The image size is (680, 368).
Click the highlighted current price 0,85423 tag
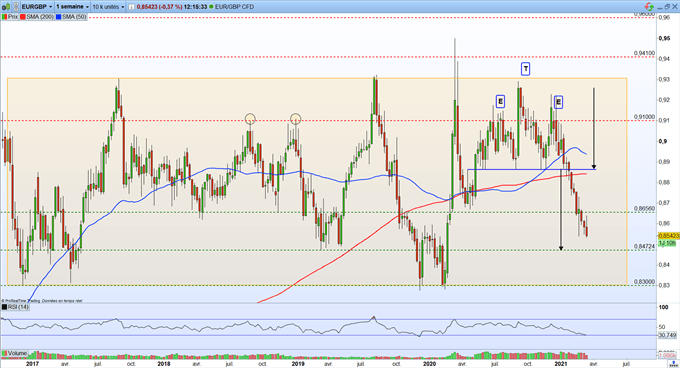pos(669,236)
